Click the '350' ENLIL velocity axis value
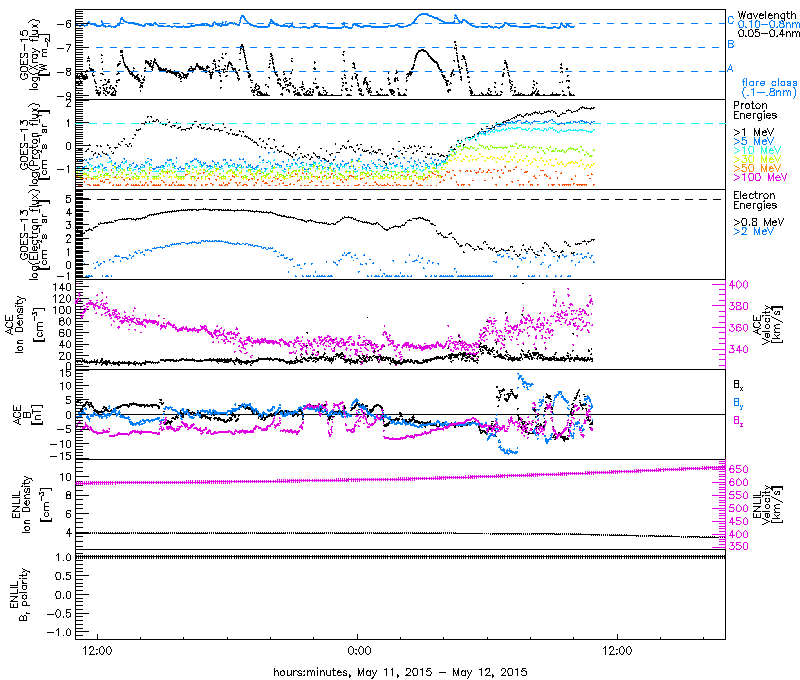Screen dimensions: 800x680 coord(739,546)
